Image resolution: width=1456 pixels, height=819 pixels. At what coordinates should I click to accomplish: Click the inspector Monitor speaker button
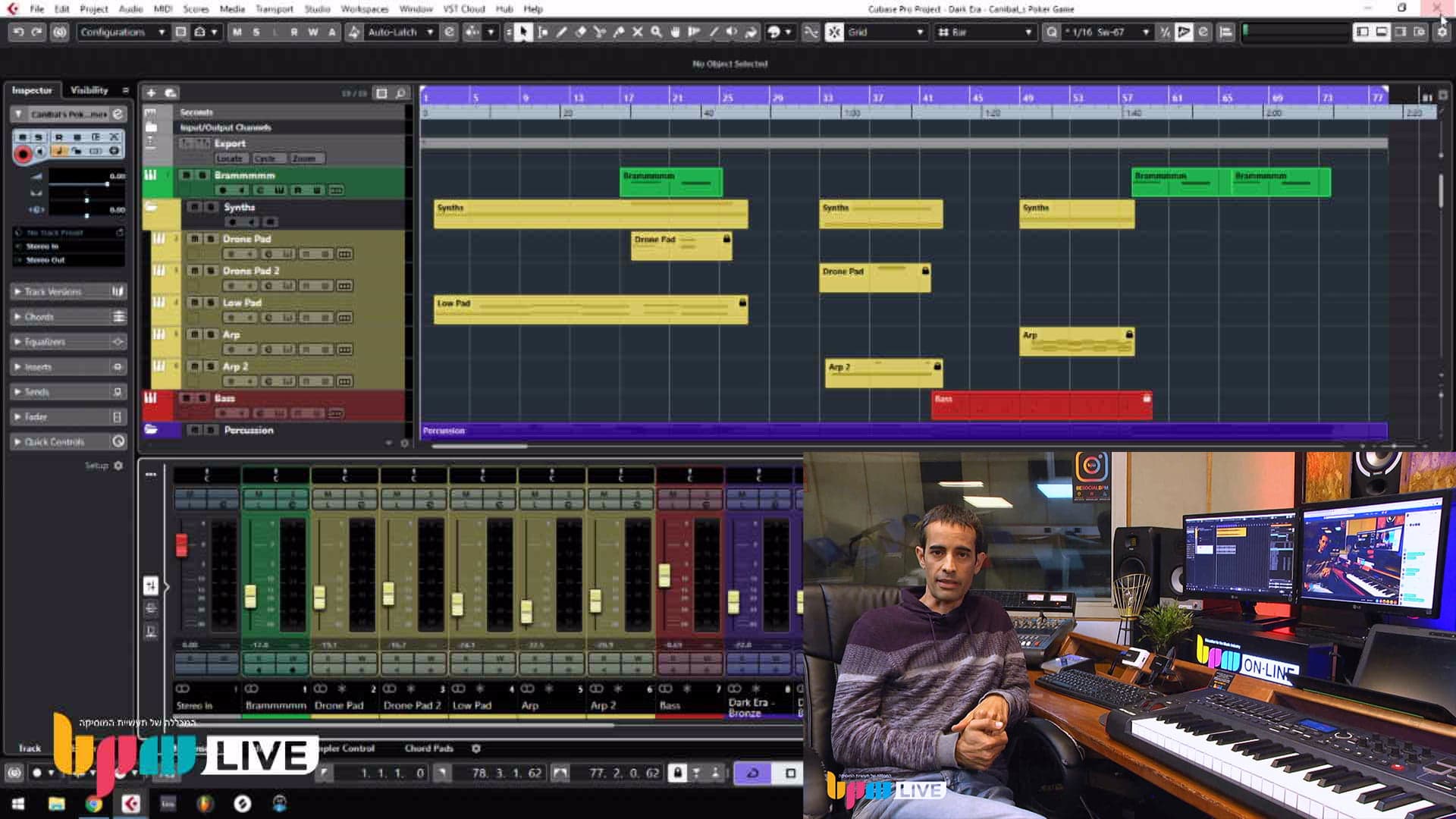(40, 151)
